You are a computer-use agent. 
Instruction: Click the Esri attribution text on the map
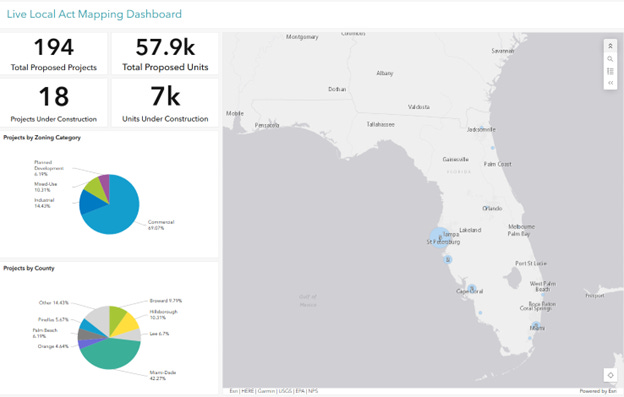273,391
